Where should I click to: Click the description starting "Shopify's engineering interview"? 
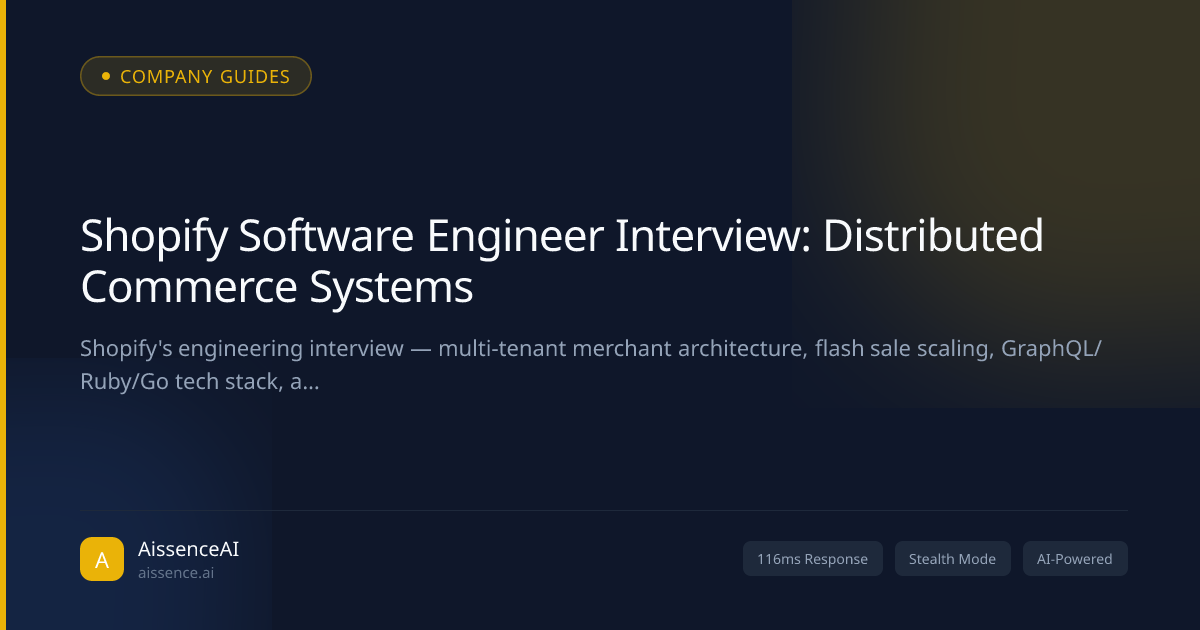[x=591, y=365]
